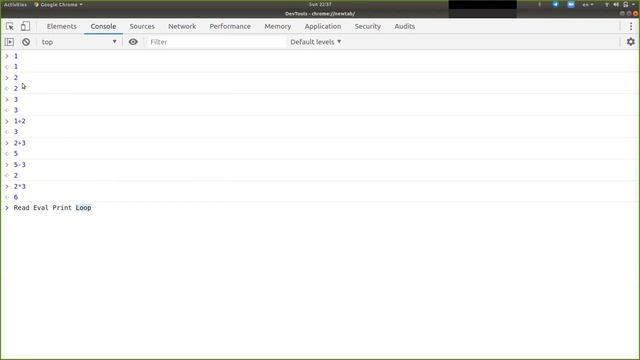Image resolution: width=640 pixels, height=360 pixels.
Task: Switch to the Performance tab
Action: tap(230, 26)
